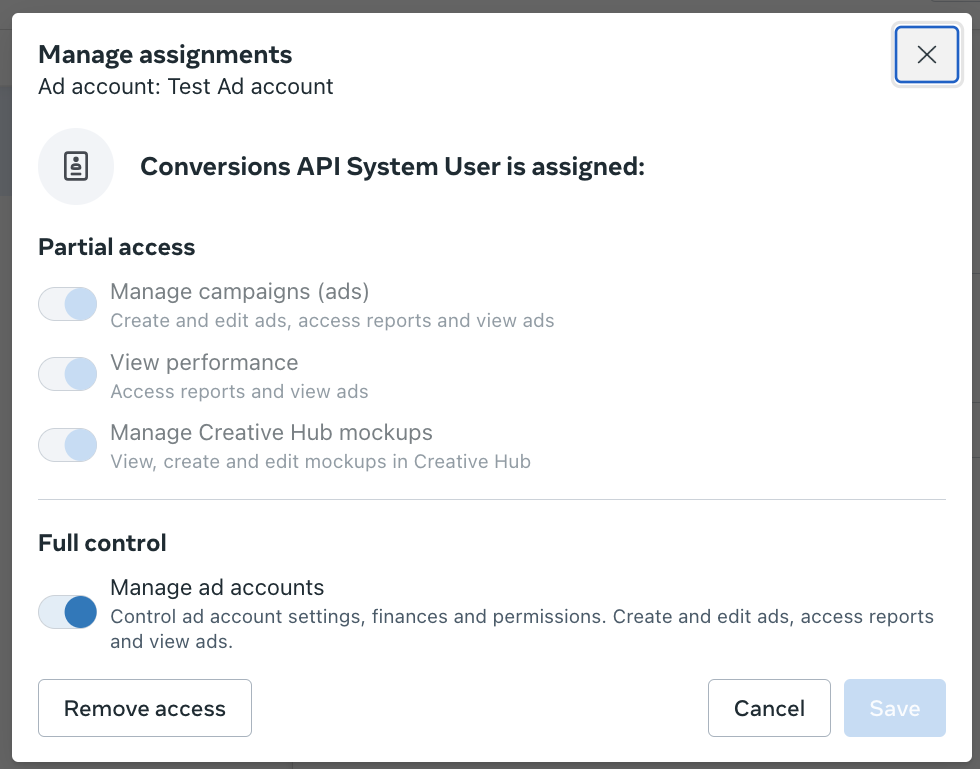Click 'Manage campaigns (ads)' label
This screenshot has height=769, width=980.
240,291
